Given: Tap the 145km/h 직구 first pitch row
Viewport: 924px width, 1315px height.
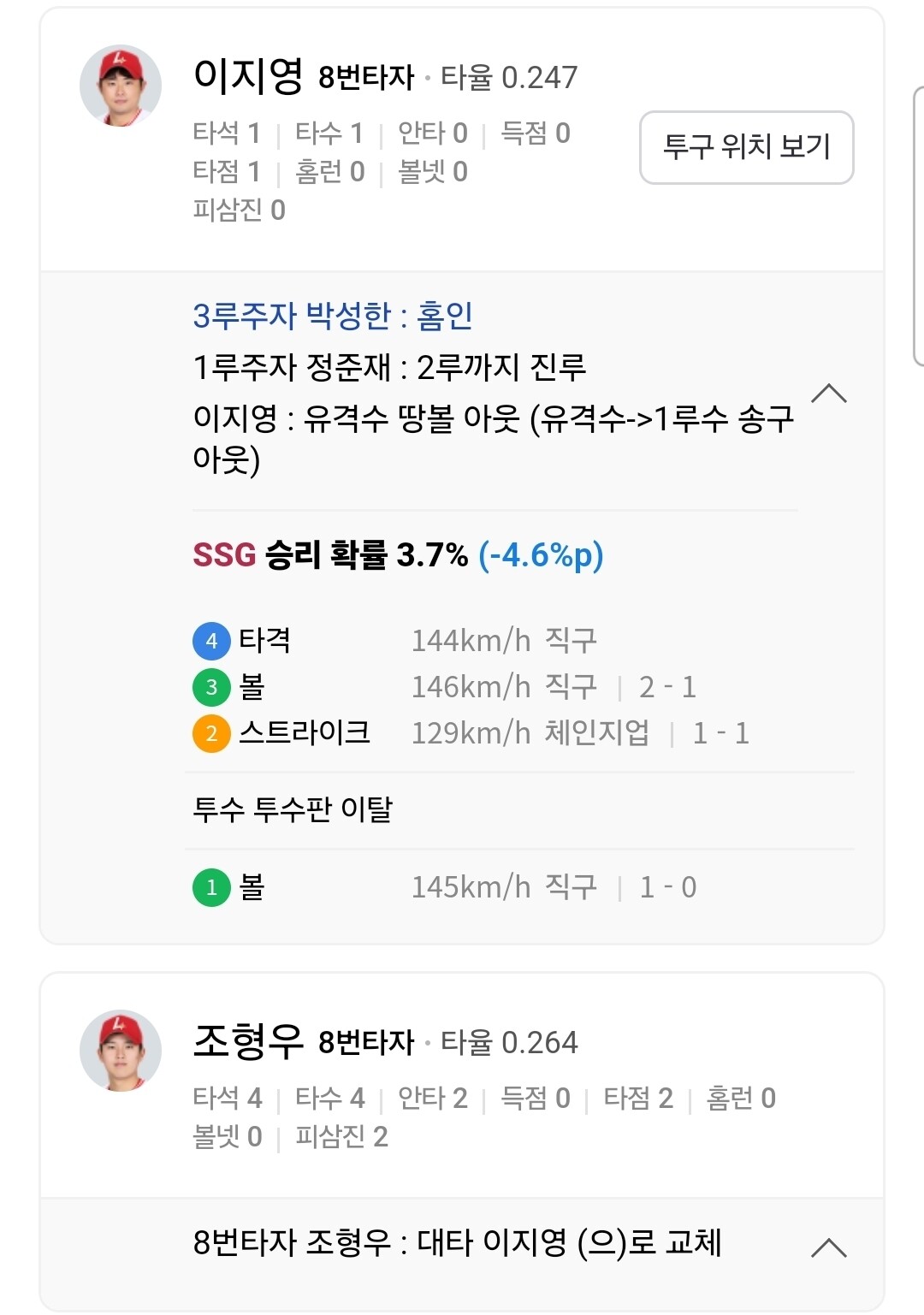Looking at the screenshot, I should pos(503,887).
